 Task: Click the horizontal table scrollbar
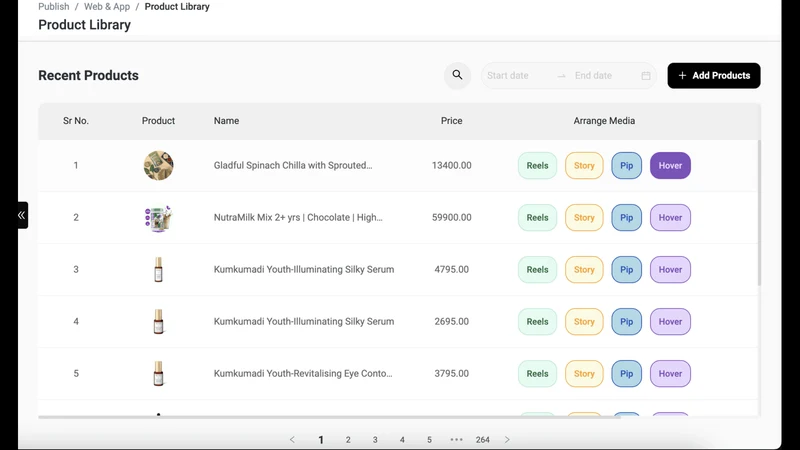[330, 417]
